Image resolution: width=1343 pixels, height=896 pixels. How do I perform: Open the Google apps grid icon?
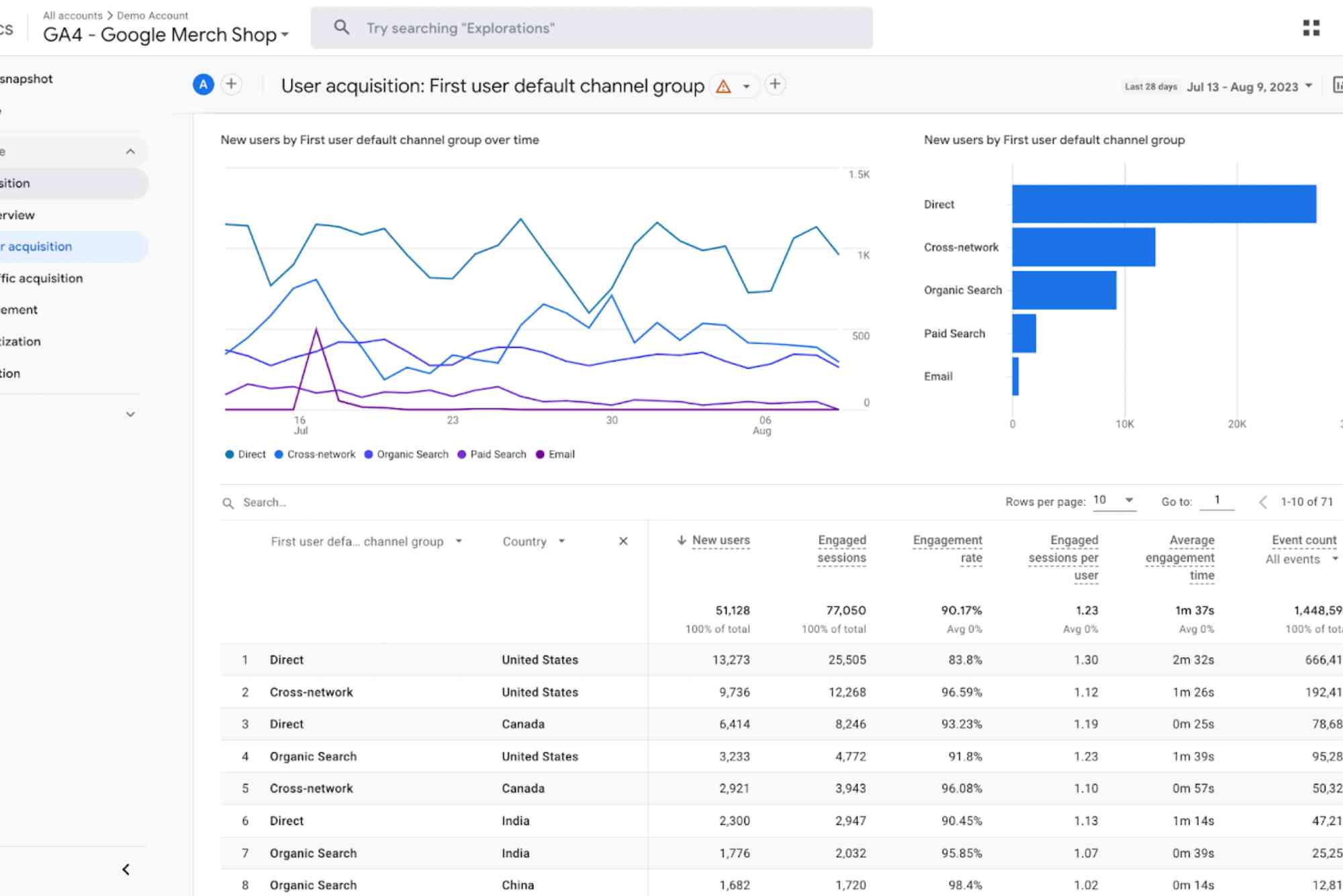tap(1310, 28)
